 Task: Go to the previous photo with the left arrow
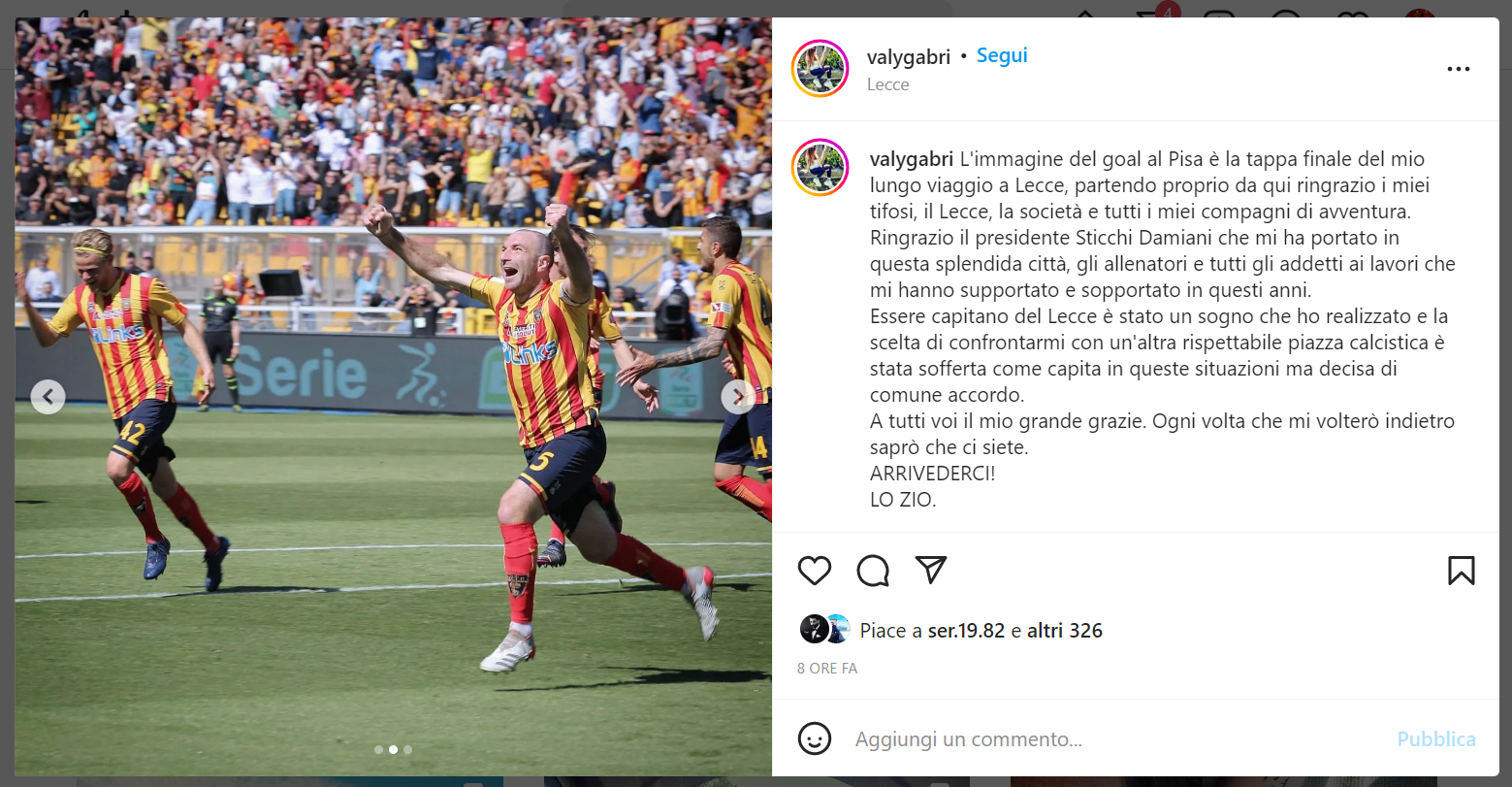[x=48, y=396]
